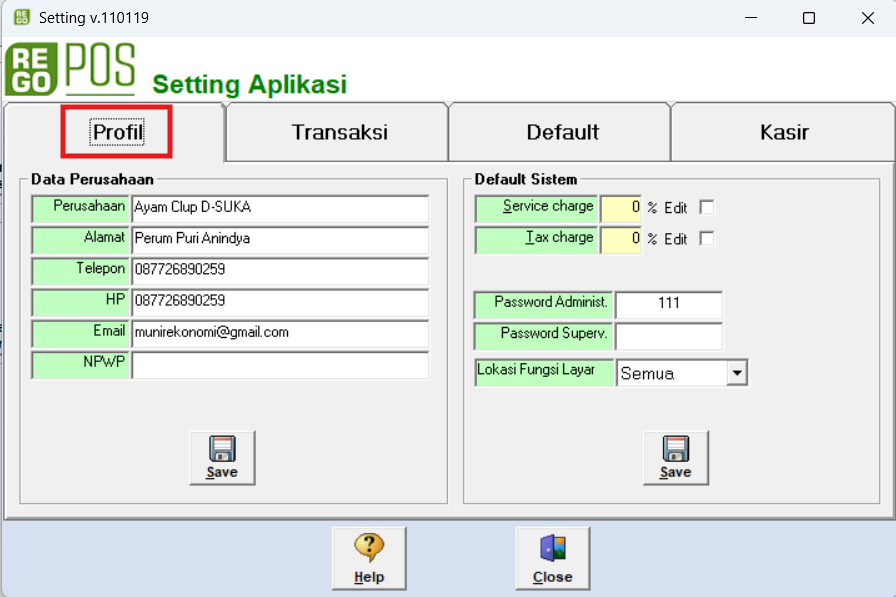Focus the empty NPWP field
The width and height of the screenshot is (896, 597).
pyautogui.click(x=279, y=365)
